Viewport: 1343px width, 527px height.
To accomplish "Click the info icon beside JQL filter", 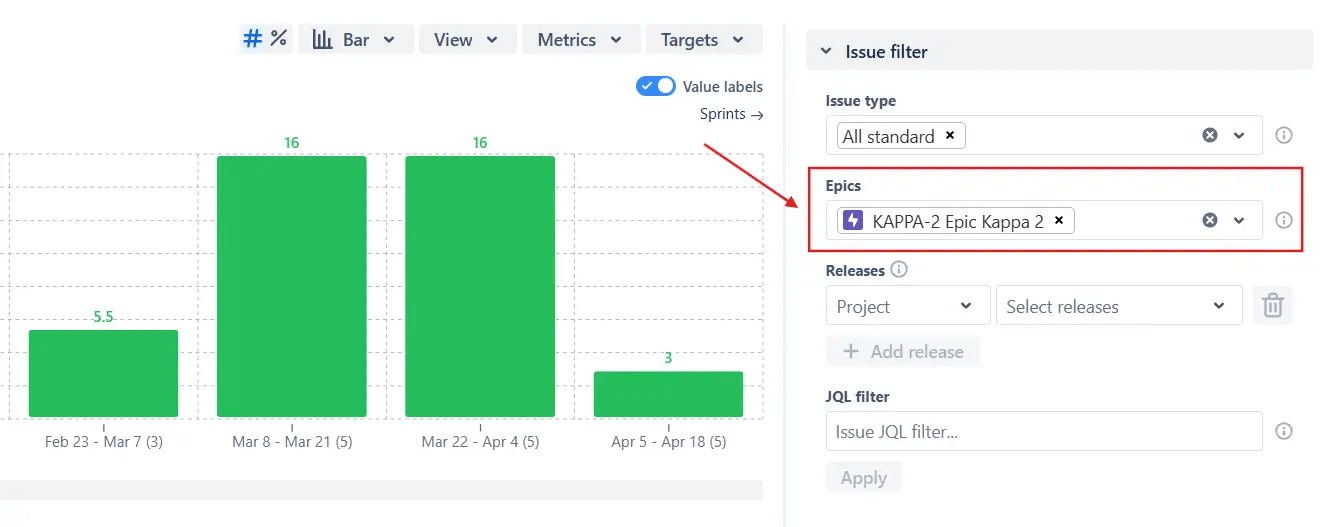I will click(1284, 431).
